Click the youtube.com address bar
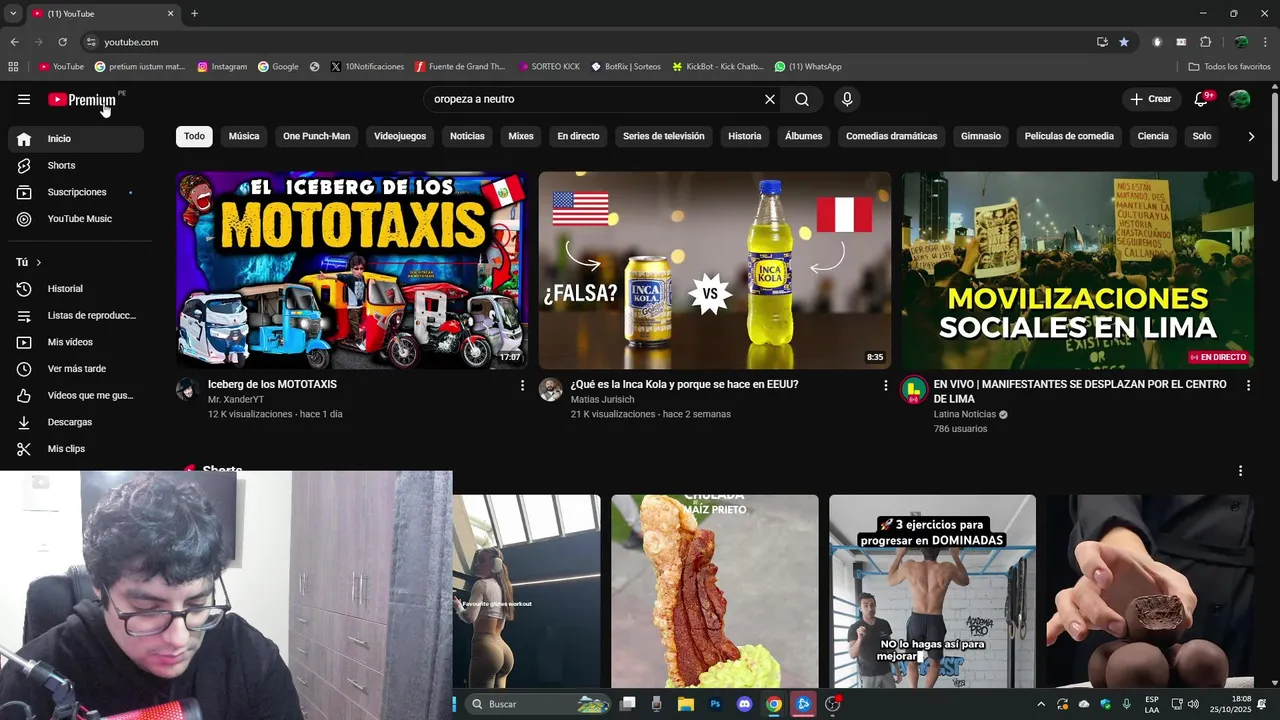This screenshot has height=720, width=1280. point(590,42)
